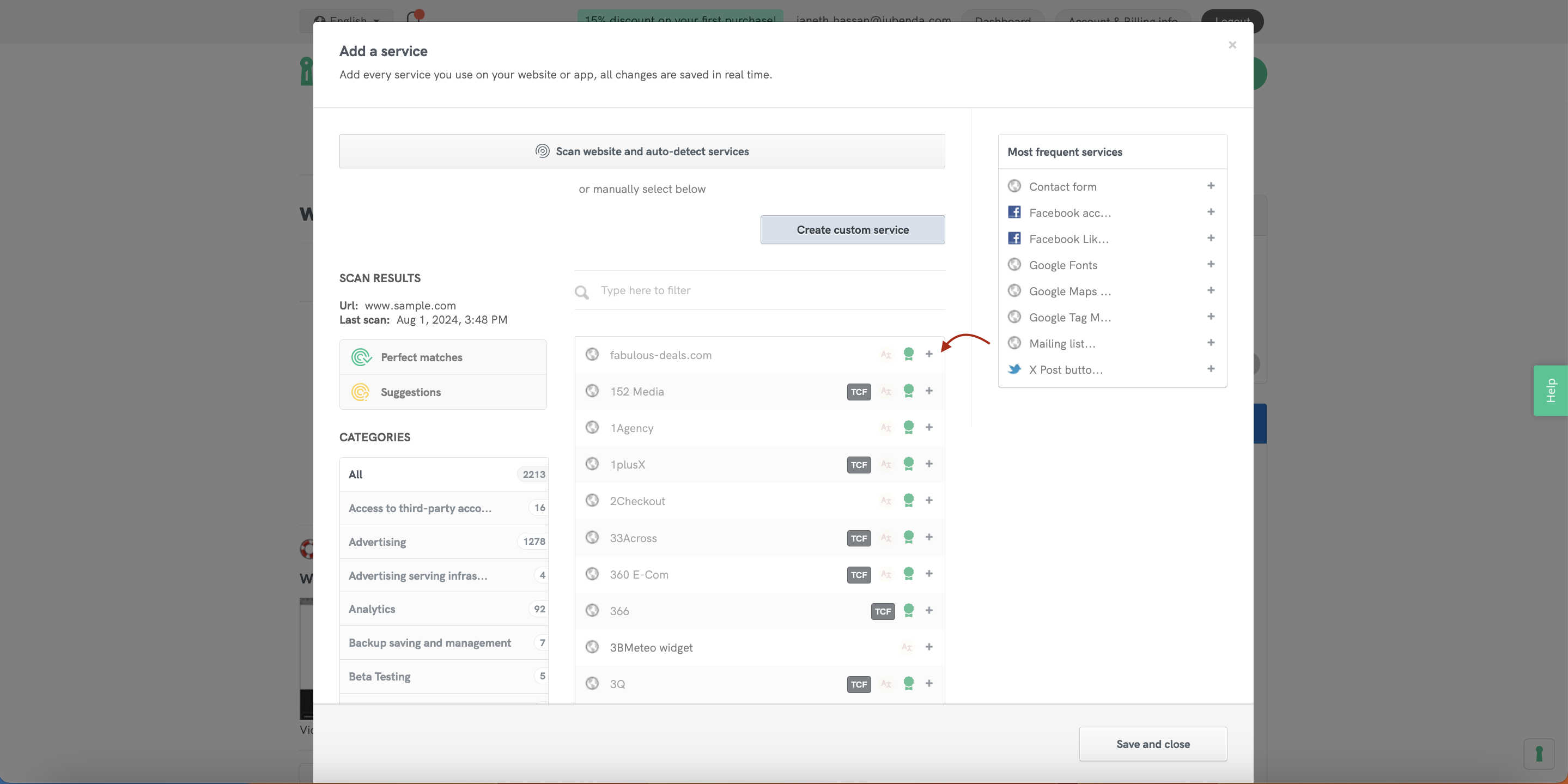Add fabulous-deals.com using its plus icon

(x=929, y=354)
